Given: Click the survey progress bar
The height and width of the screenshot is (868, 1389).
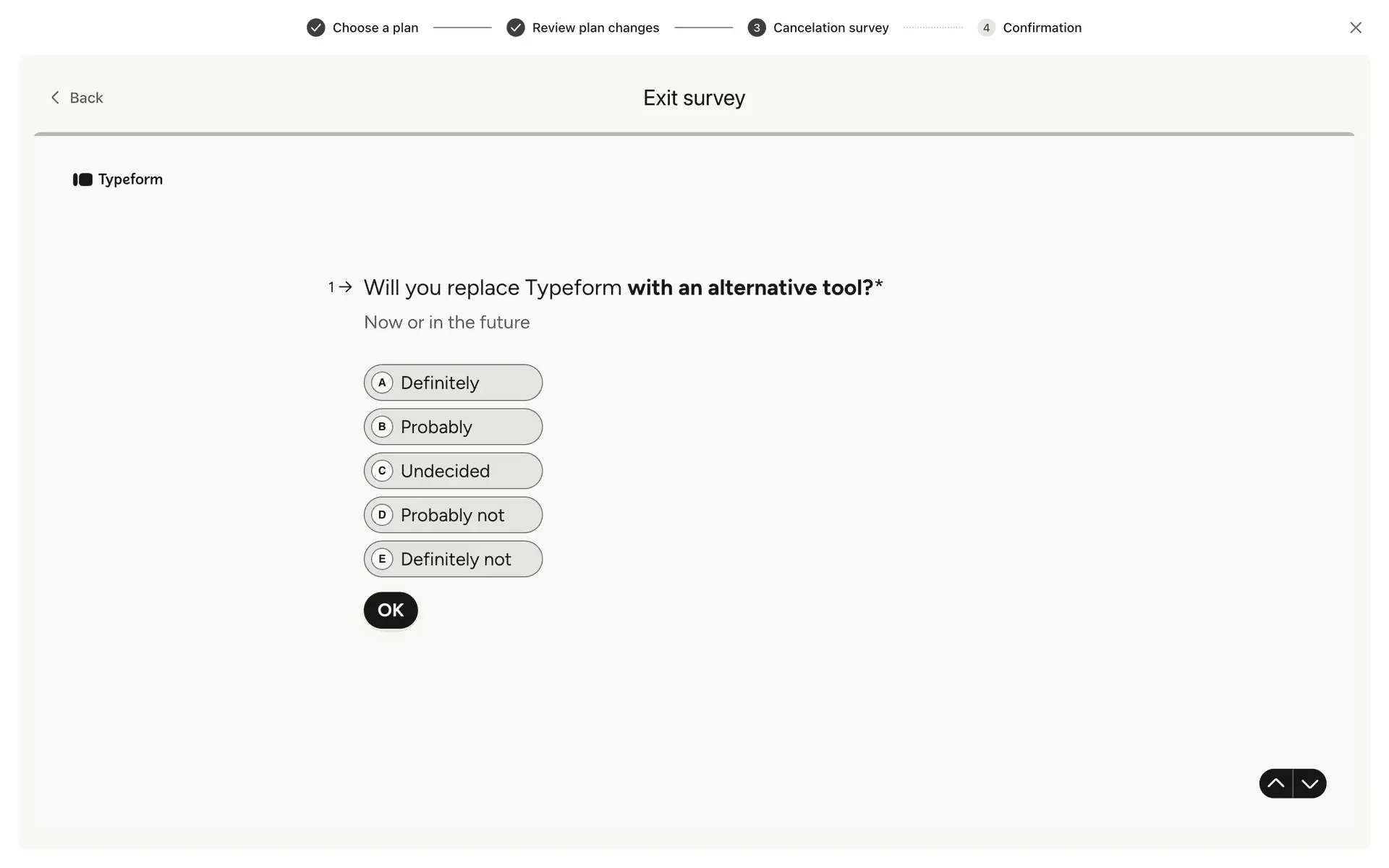Looking at the screenshot, I should tap(694, 134).
